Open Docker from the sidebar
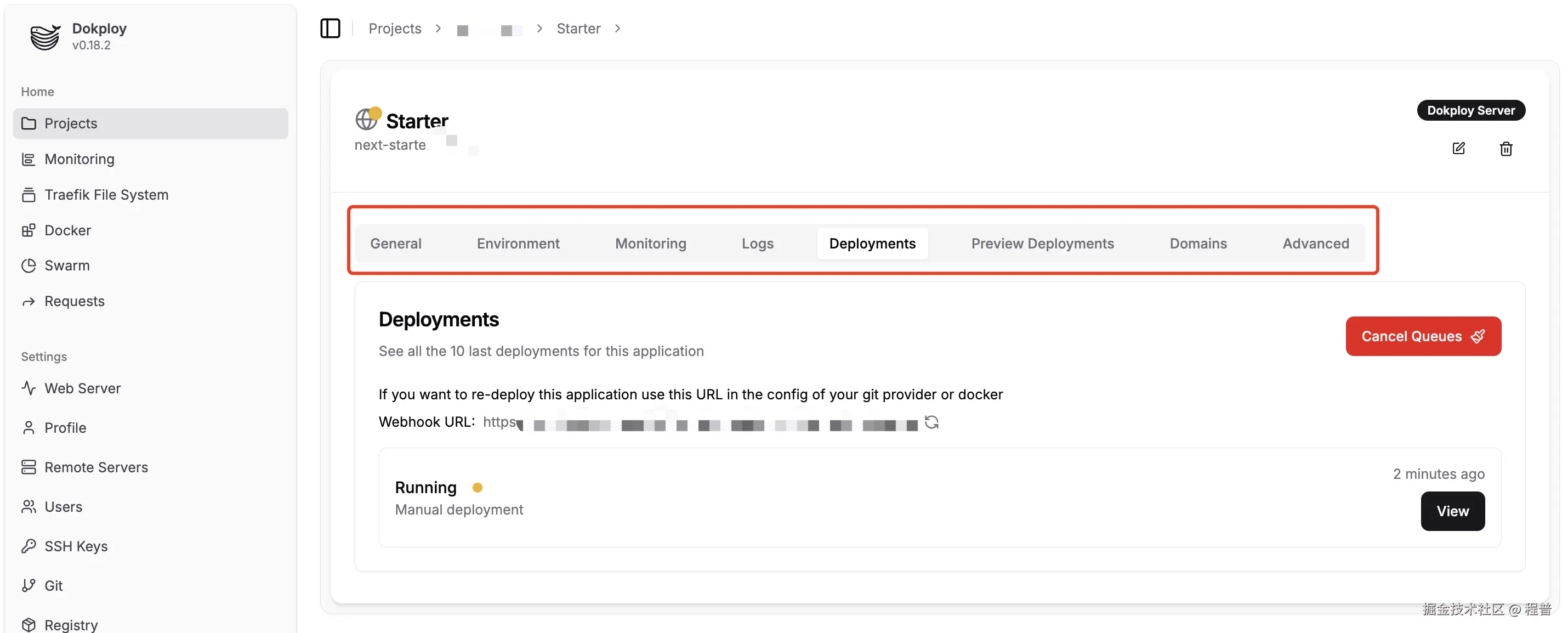This screenshot has height=633, width=1568. pos(67,230)
